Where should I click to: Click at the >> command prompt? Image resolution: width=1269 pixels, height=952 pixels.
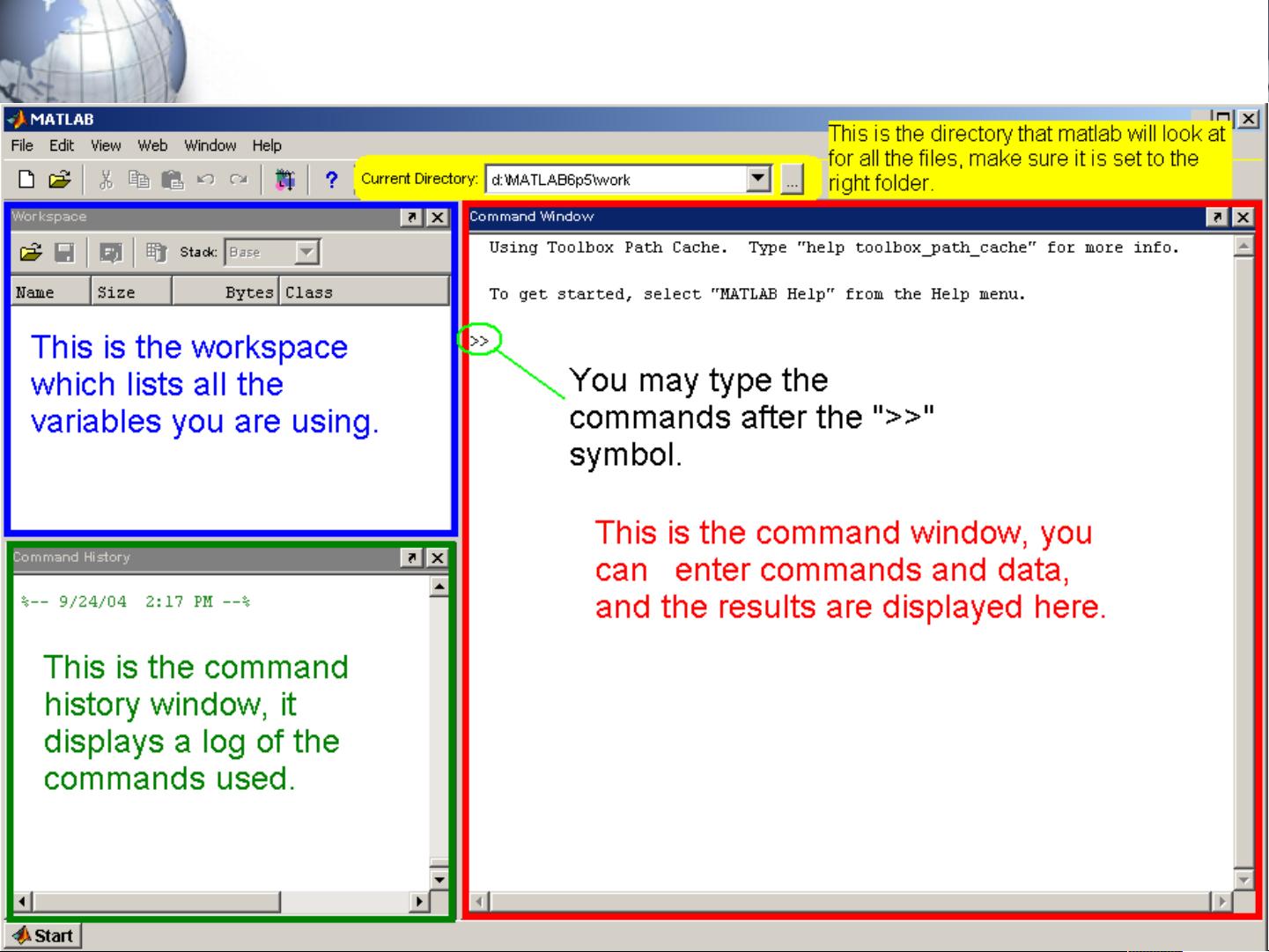tap(479, 340)
